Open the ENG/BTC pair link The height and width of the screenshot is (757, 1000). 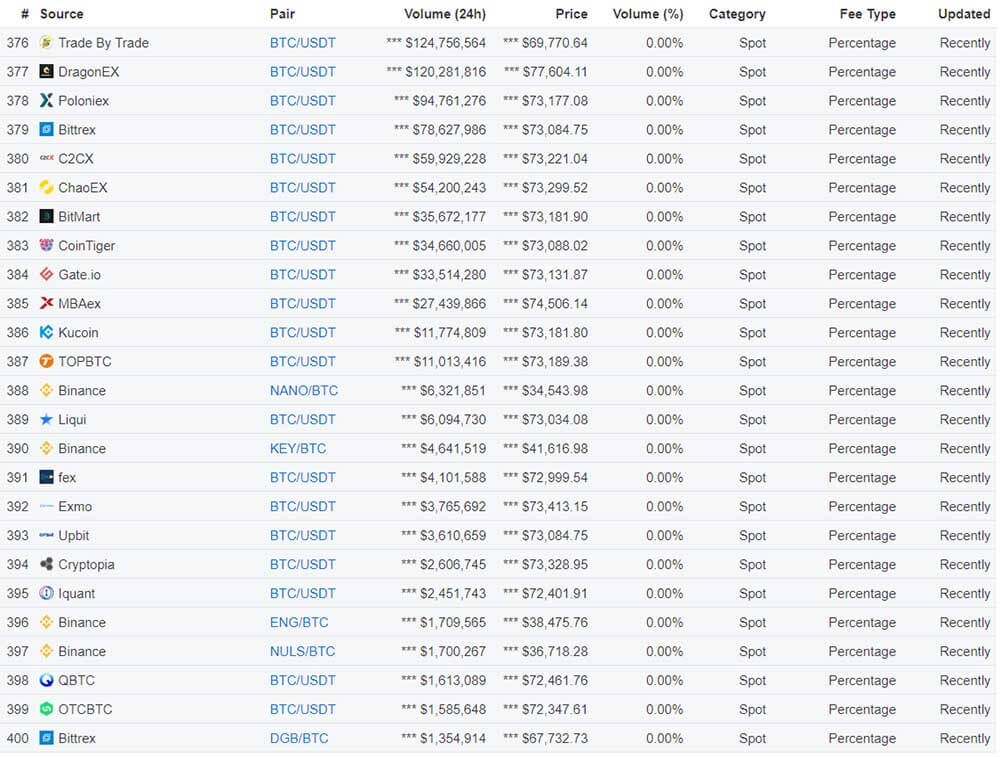click(x=298, y=622)
